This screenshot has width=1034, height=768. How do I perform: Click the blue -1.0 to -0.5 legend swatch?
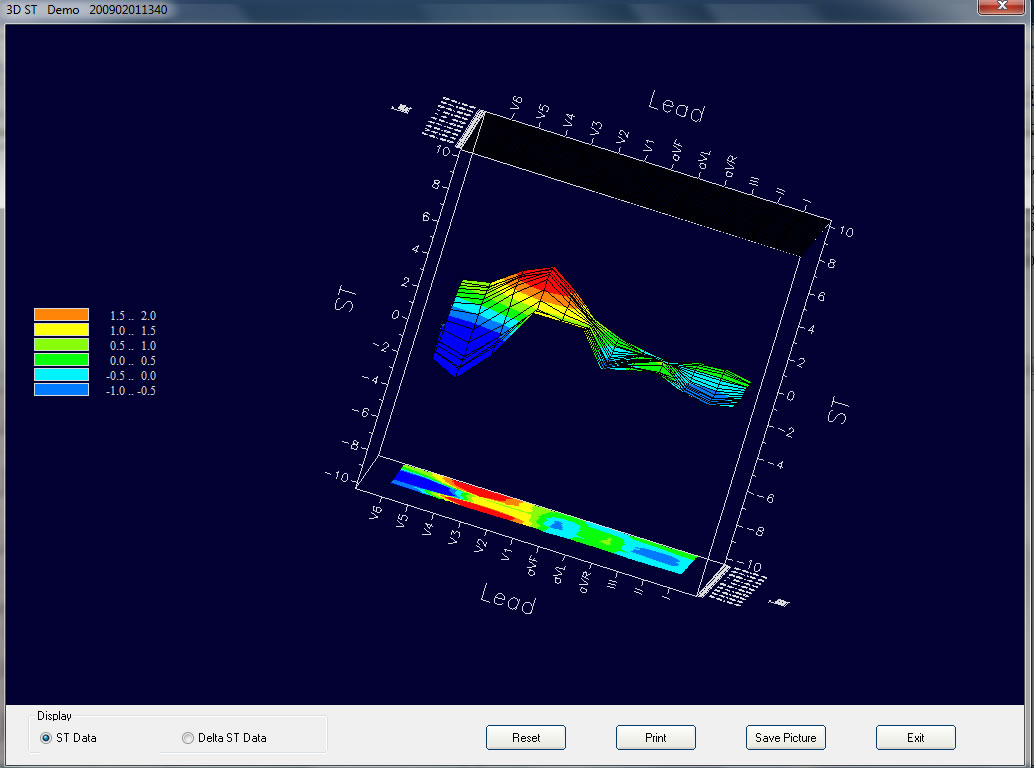point(61,390)
